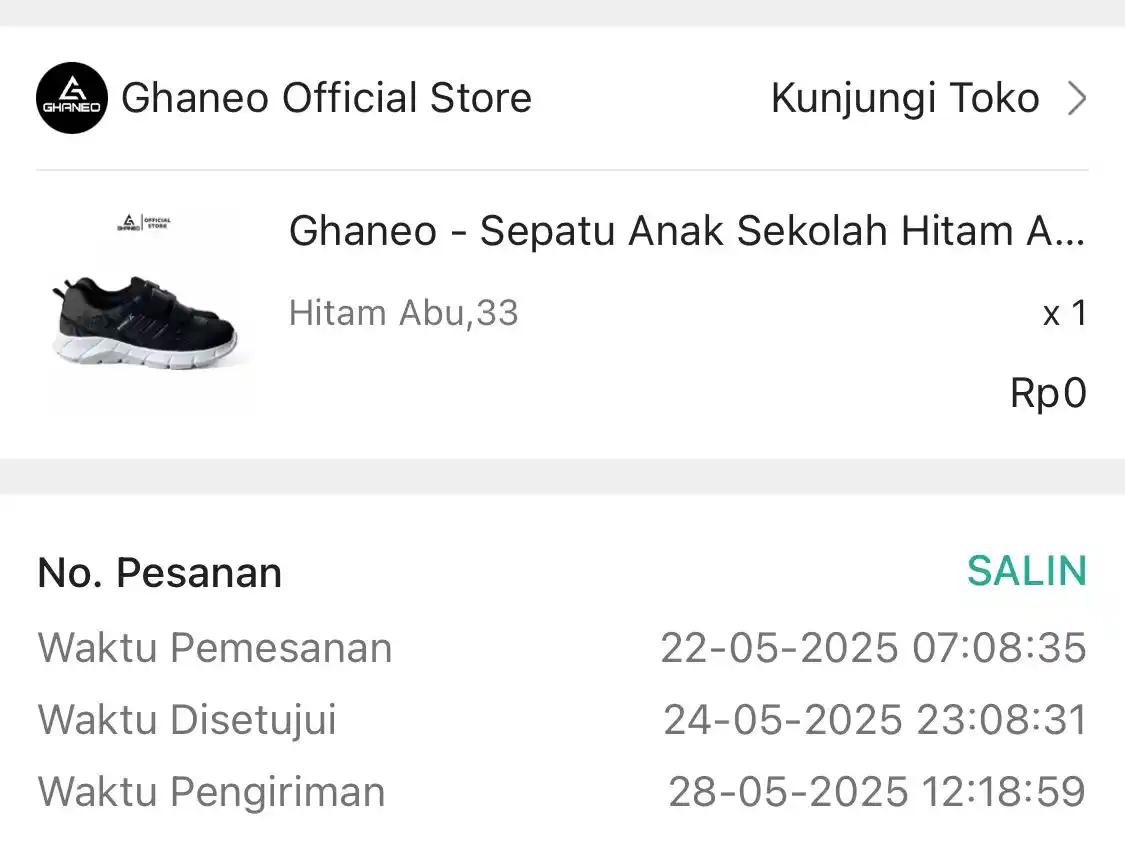Open Ghaneo Official Store name link
This screenshot has width=1125, height=850.
coord(326,98)
